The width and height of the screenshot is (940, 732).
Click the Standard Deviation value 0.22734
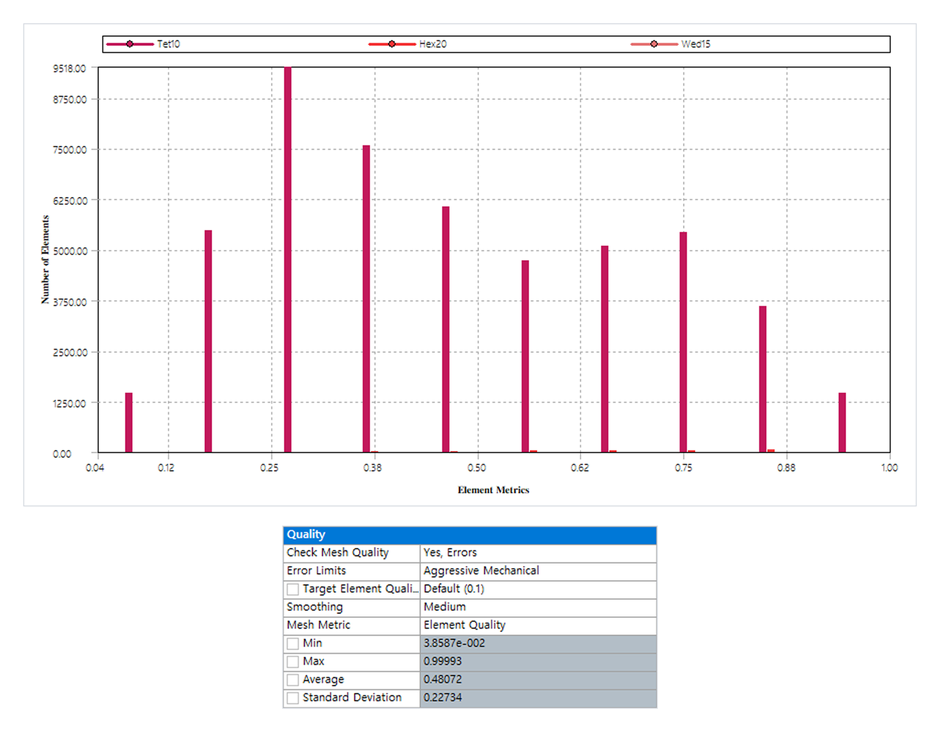[538, 698]
